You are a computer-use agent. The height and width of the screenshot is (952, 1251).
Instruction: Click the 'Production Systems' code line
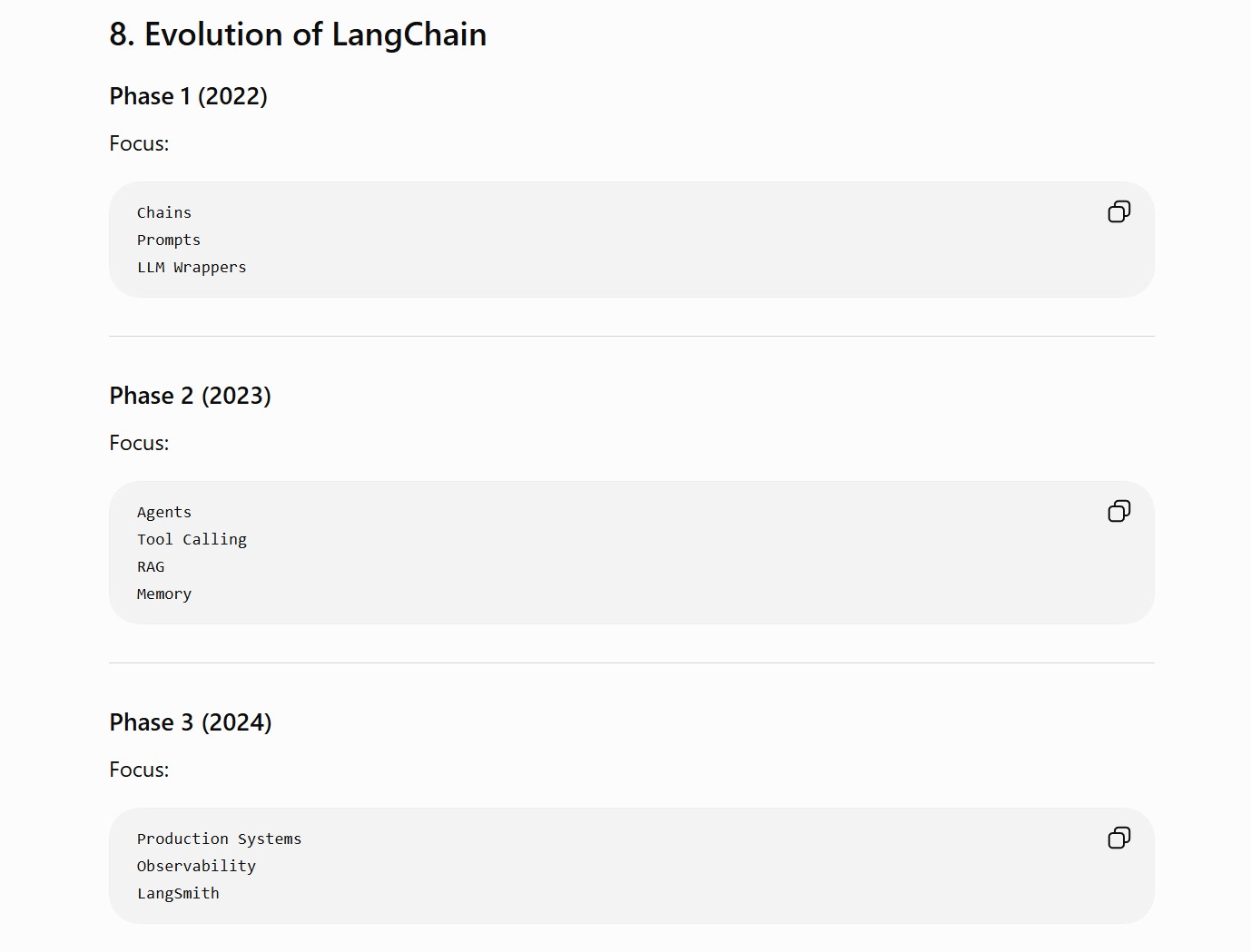click(x=219, y=839)
